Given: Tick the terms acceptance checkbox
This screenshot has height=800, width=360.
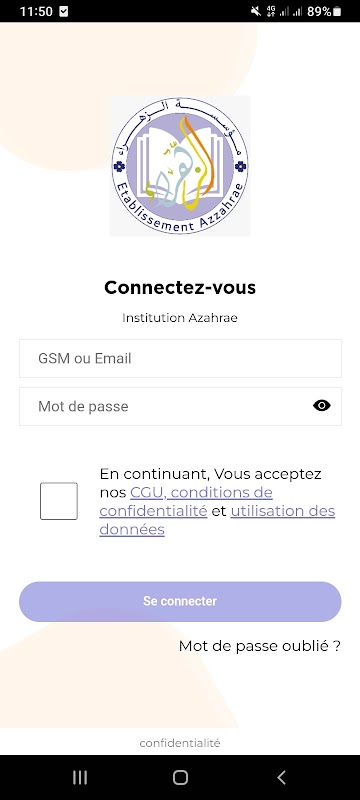Looking at the screenshot, I should [59, 501].
